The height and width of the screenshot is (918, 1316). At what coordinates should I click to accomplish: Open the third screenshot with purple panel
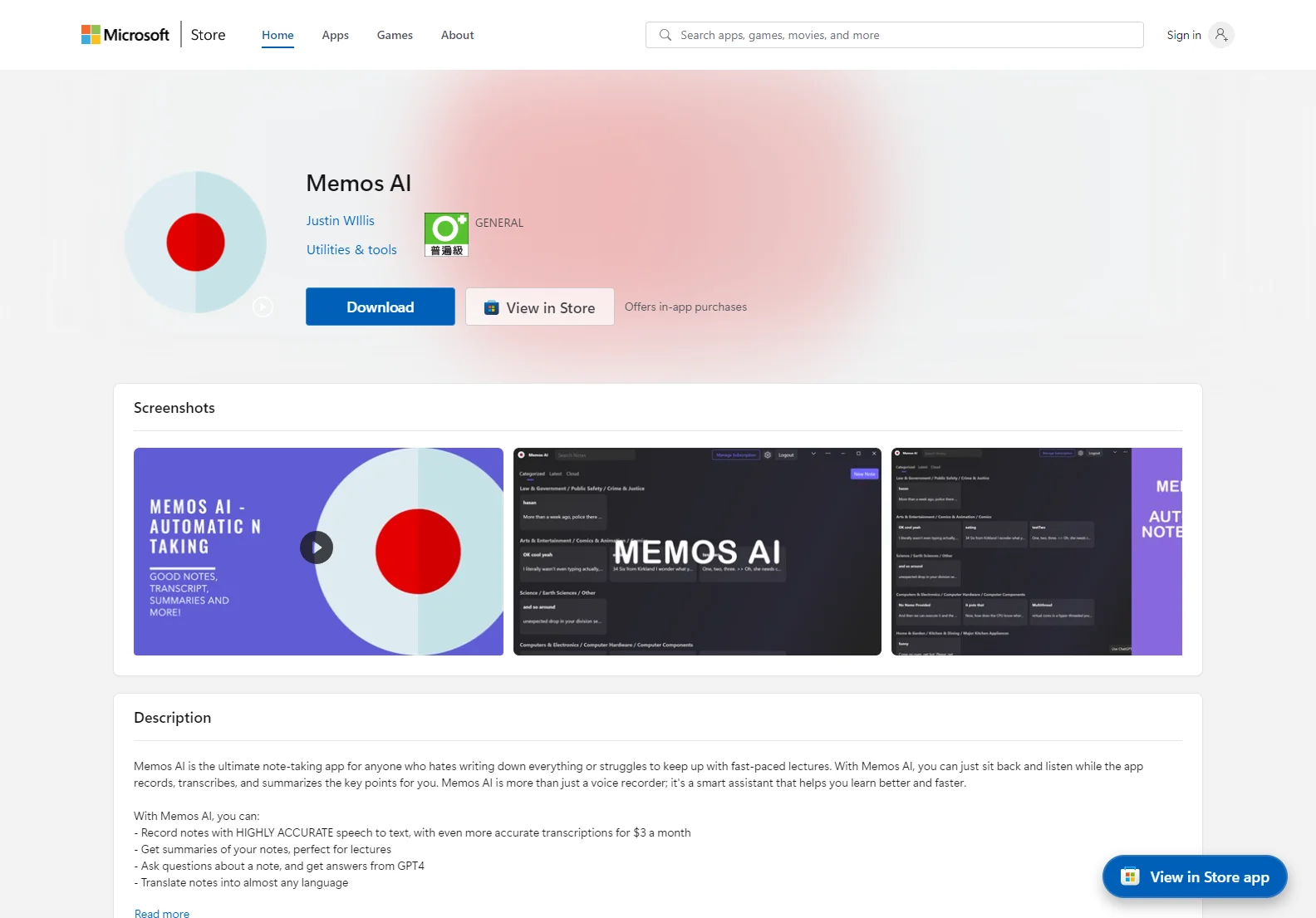click(1037, 552)
